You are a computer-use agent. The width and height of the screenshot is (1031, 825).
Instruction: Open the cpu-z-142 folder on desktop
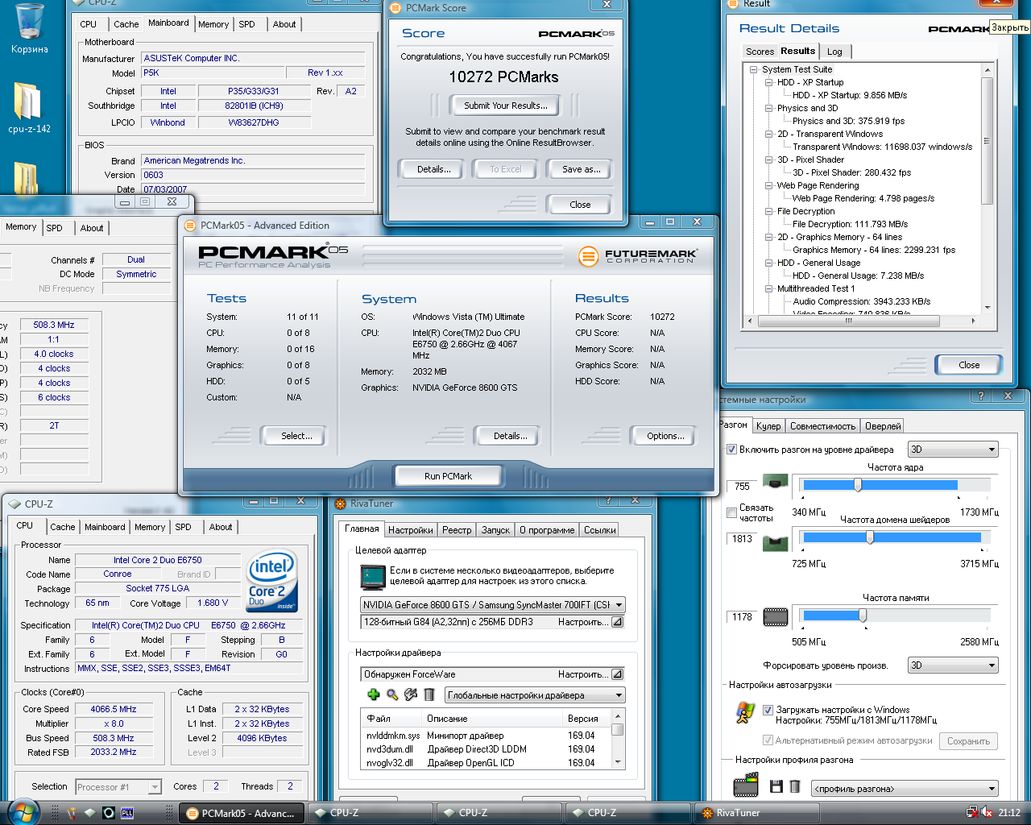(x=29, y=108)
